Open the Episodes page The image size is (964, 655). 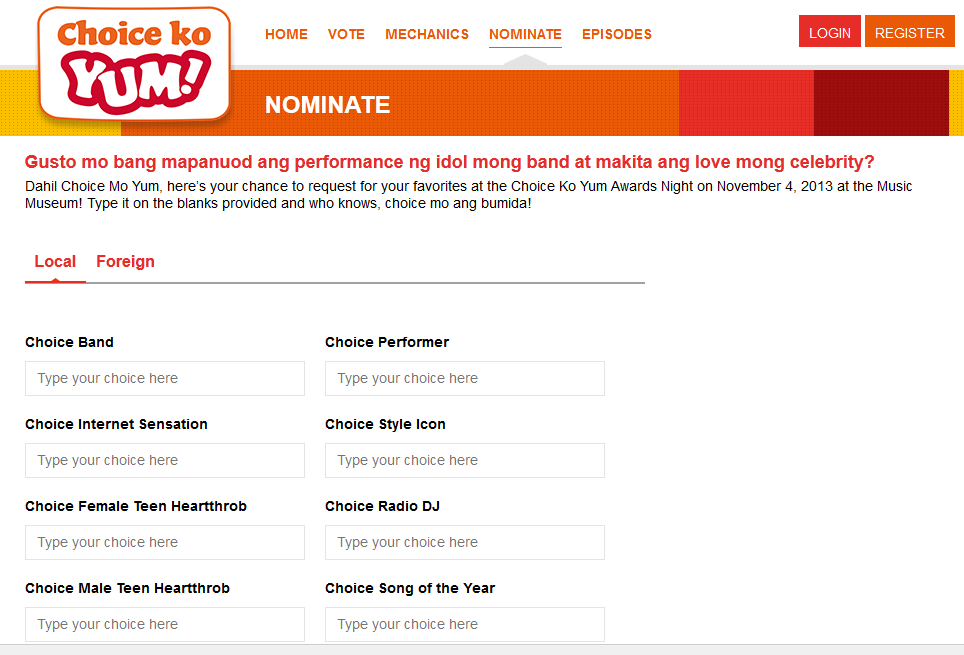617,34
